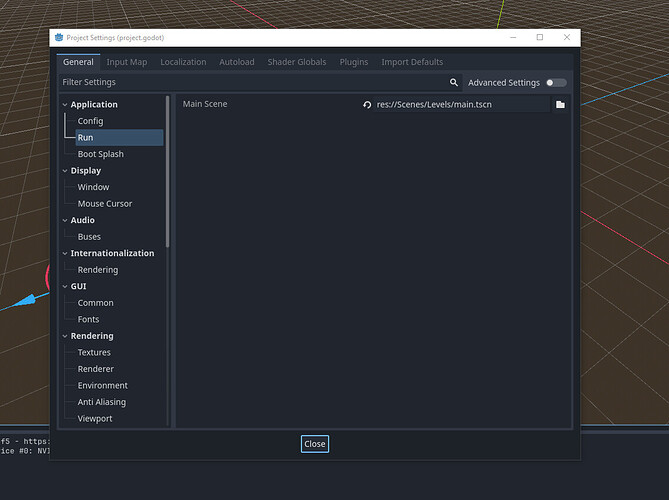Image resolution: width=669 pixels, height=500 pixels.
Task: Click the Godot logo in title bar
Action: click(x=58, y=37)
